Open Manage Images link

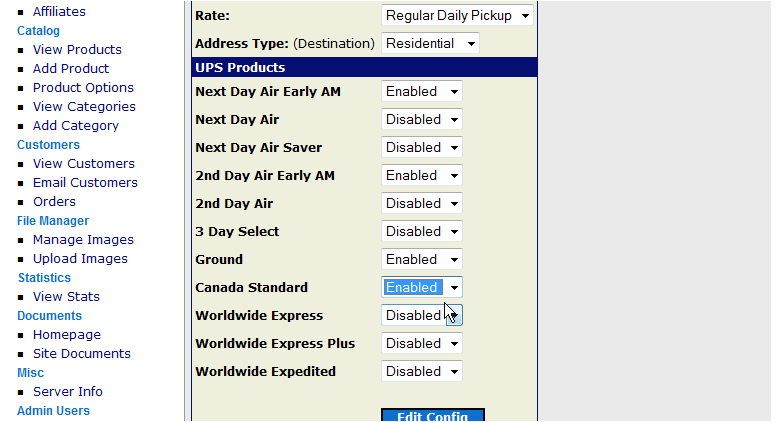tap(83, 239)
